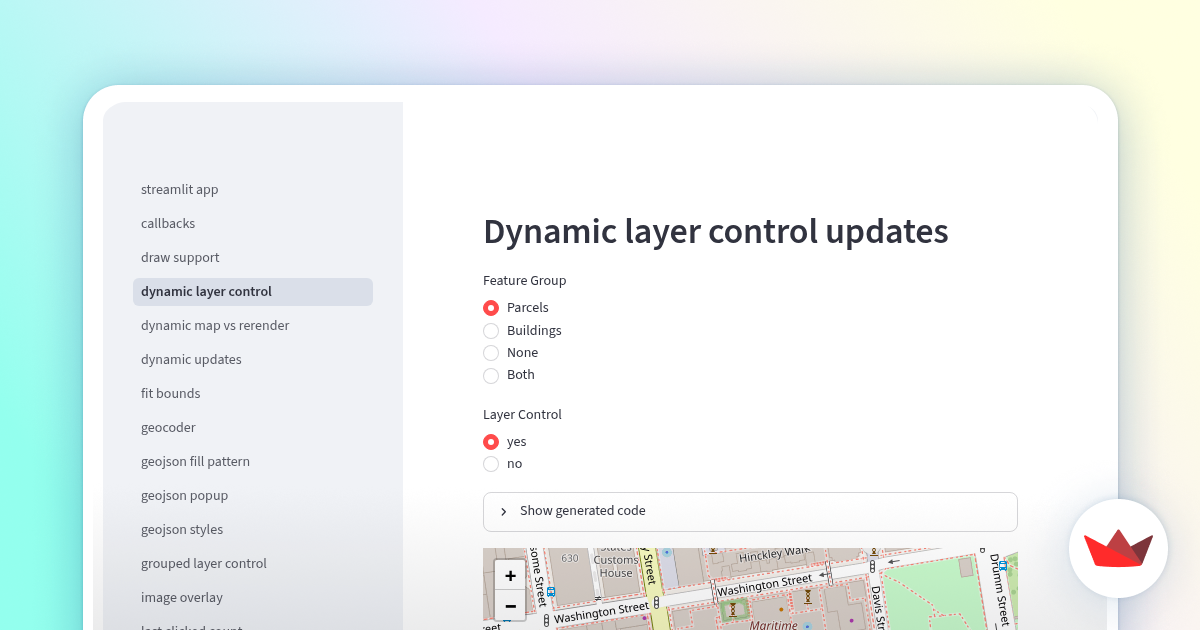Image resolution: width=1200 pixels, height=630 pixels.
Task: Click the Feature Group label
Action: pos(525,281)
